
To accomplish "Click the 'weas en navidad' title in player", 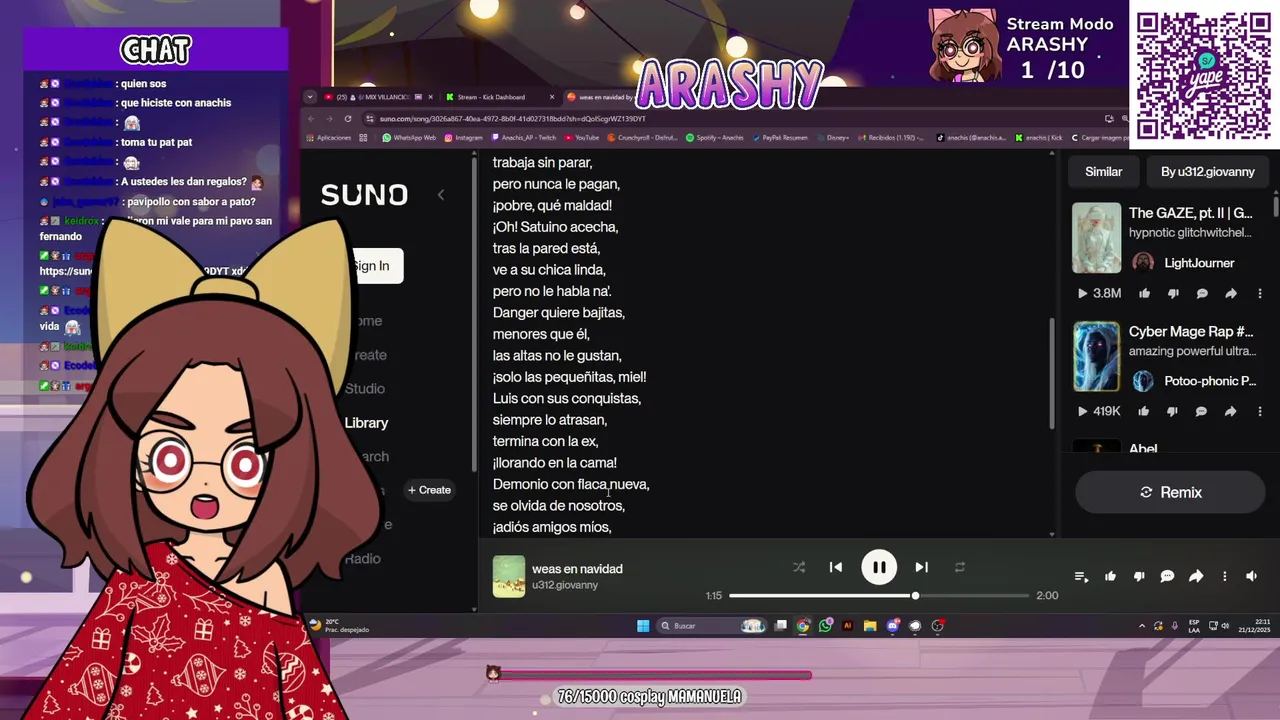I will click(577, 569).
